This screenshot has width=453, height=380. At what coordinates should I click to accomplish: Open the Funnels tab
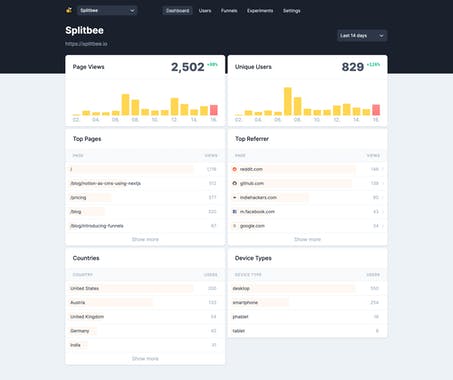coord(229,11)
